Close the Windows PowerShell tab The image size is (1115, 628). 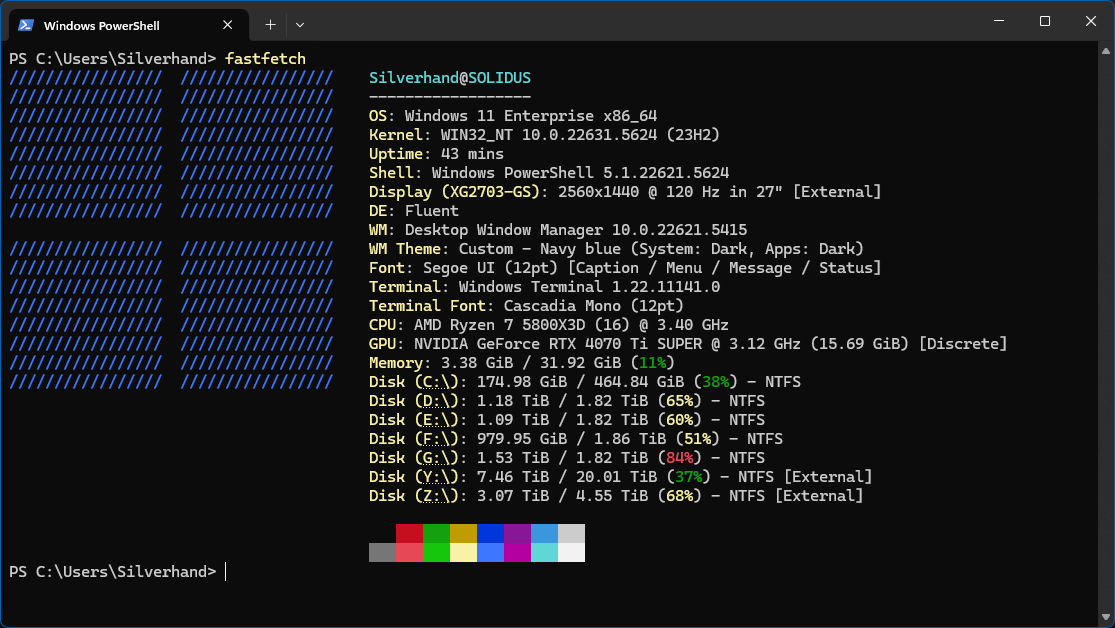tap(228, 25)
